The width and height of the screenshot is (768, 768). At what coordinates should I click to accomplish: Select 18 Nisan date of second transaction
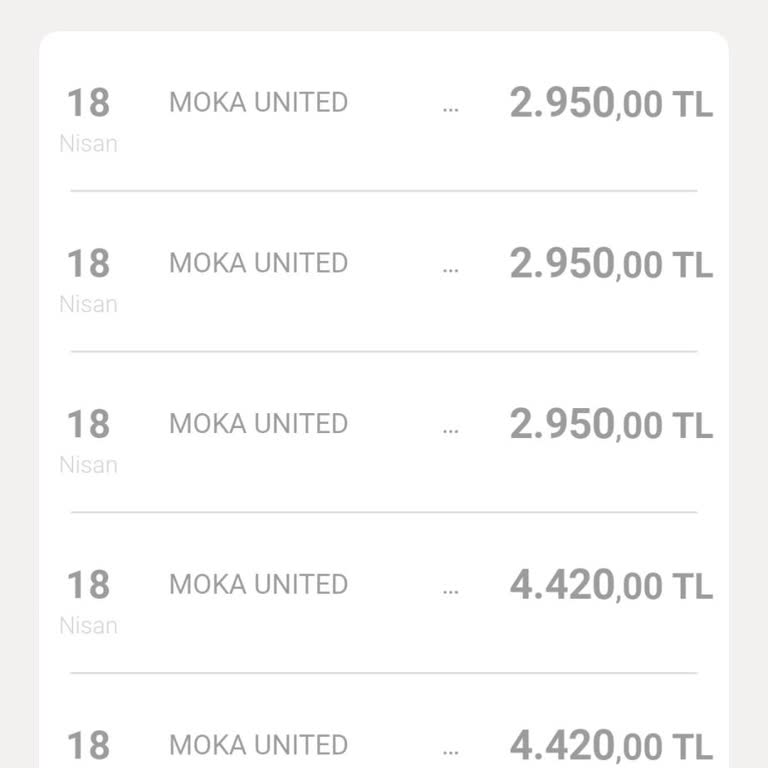click(88, 280)
